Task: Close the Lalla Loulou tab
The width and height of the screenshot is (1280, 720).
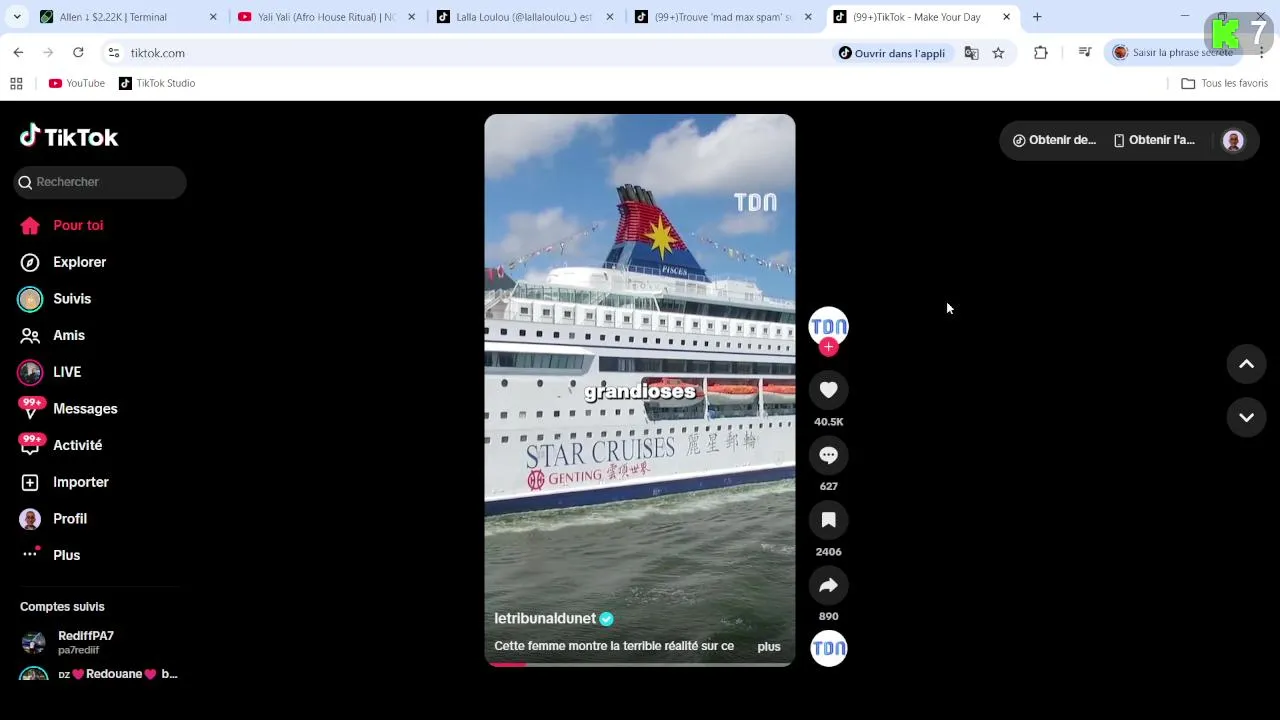Action: tap(609, 17)
